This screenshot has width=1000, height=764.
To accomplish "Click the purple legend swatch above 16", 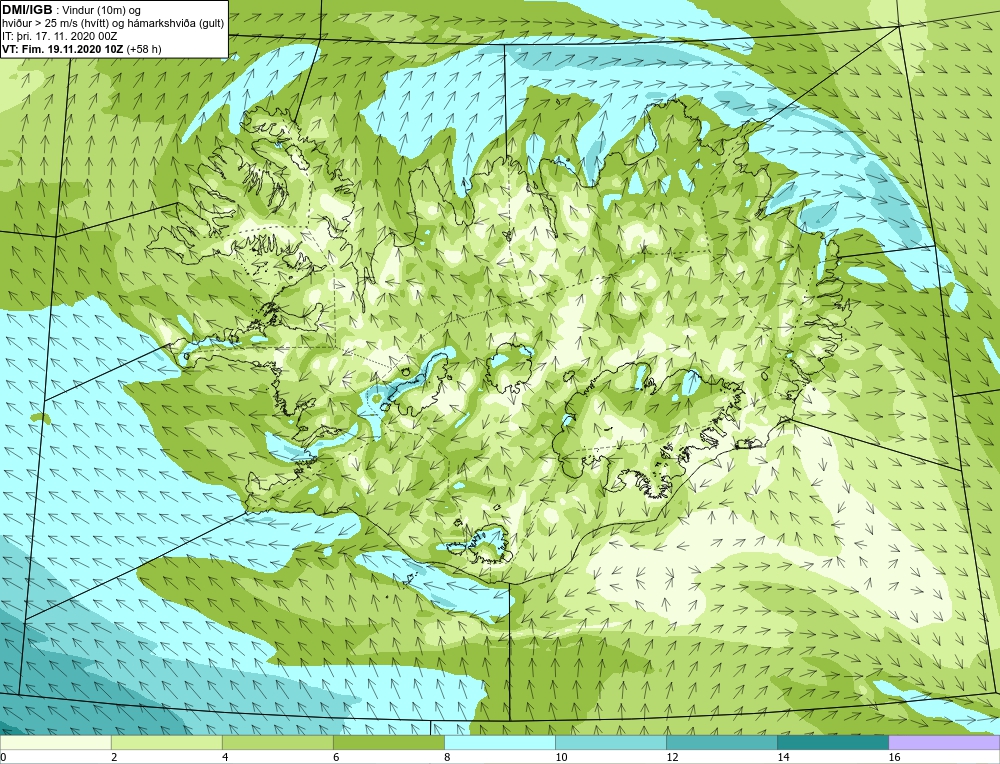I will 944,742.
